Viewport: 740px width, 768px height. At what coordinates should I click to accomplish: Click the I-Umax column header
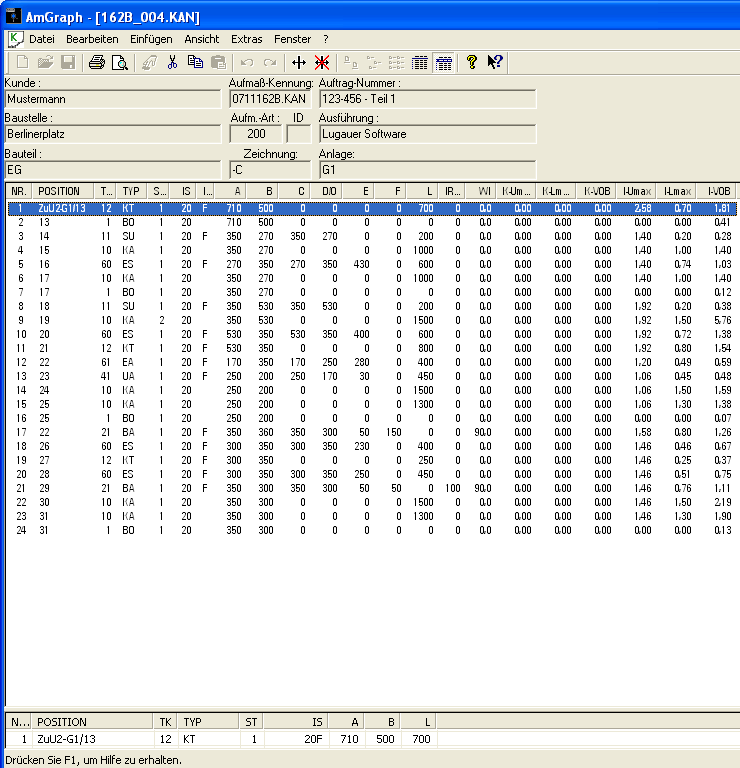(x=636, y=191)
